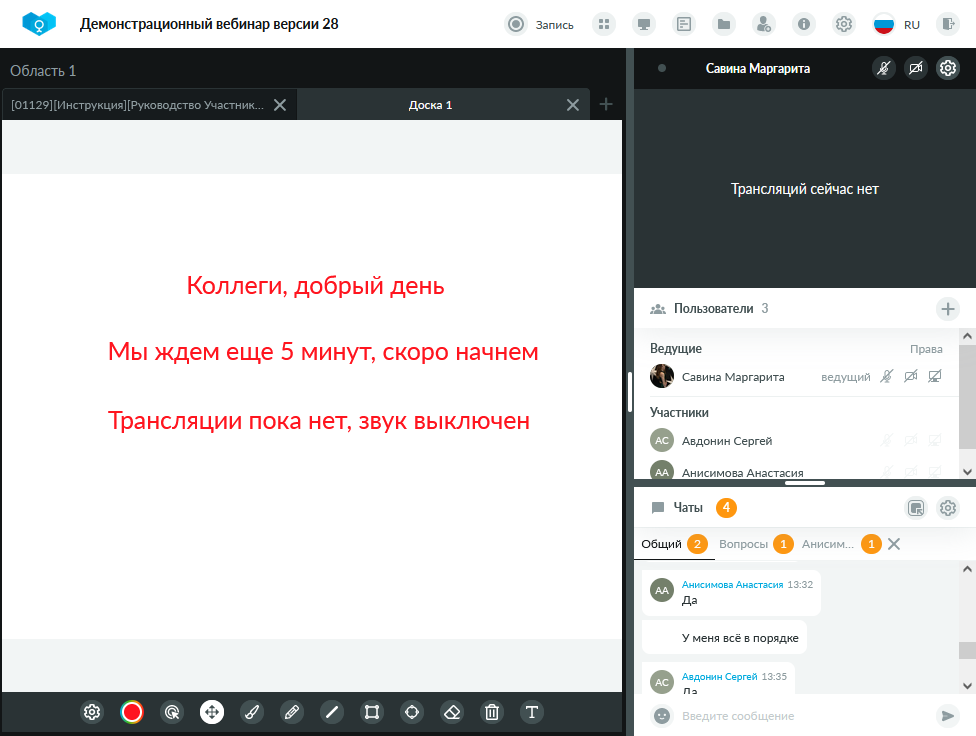This screenshot has height=736, width=976.
Task: Toggle Авдонин Сергей microphone permission
Action: [886, 440]
